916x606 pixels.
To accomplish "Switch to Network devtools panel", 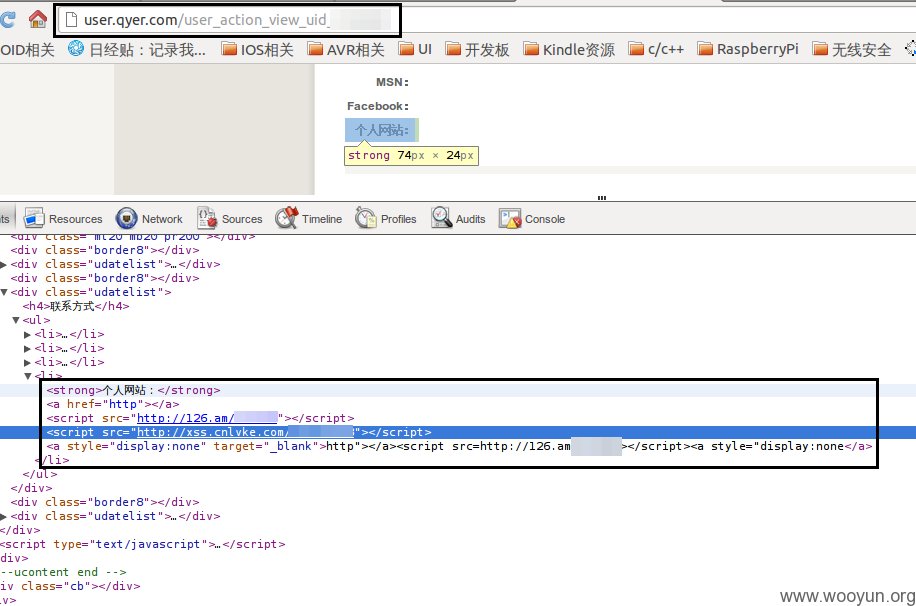I will tap(150, 219).
